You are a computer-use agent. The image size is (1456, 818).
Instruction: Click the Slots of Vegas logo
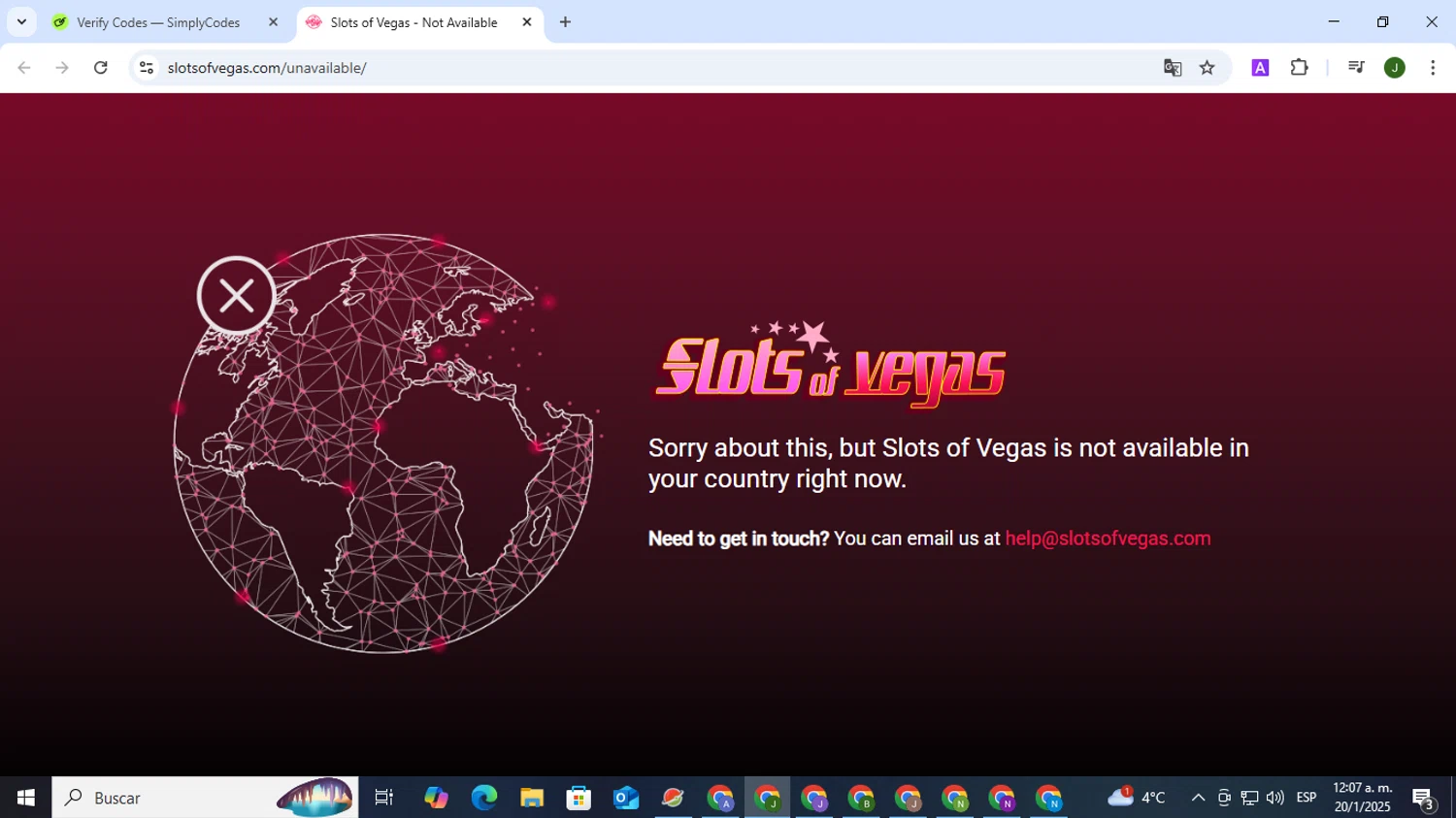point(831,364)
